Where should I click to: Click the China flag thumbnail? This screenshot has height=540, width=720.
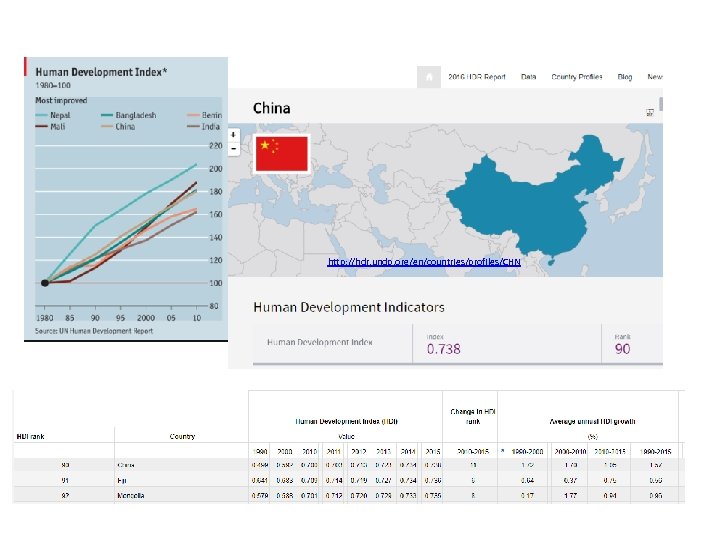281,154
